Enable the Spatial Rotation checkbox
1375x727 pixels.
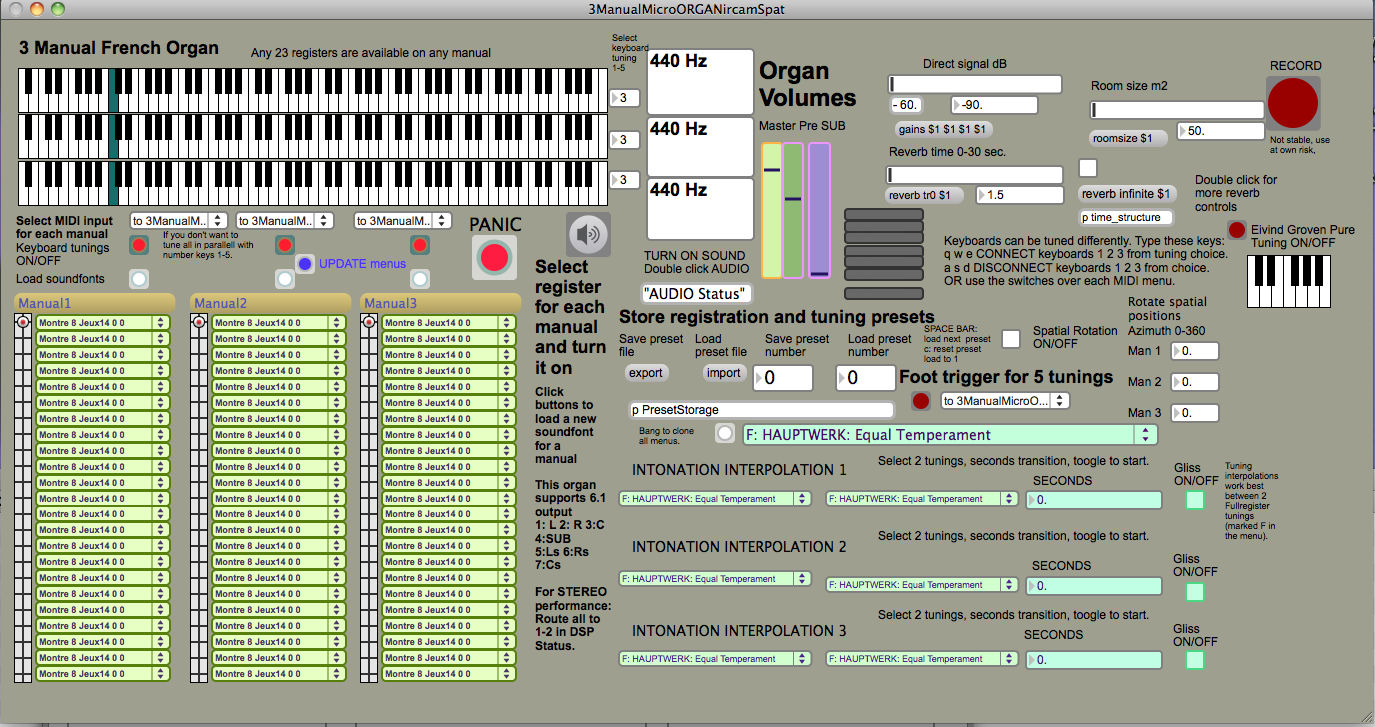coord(1011,338)
